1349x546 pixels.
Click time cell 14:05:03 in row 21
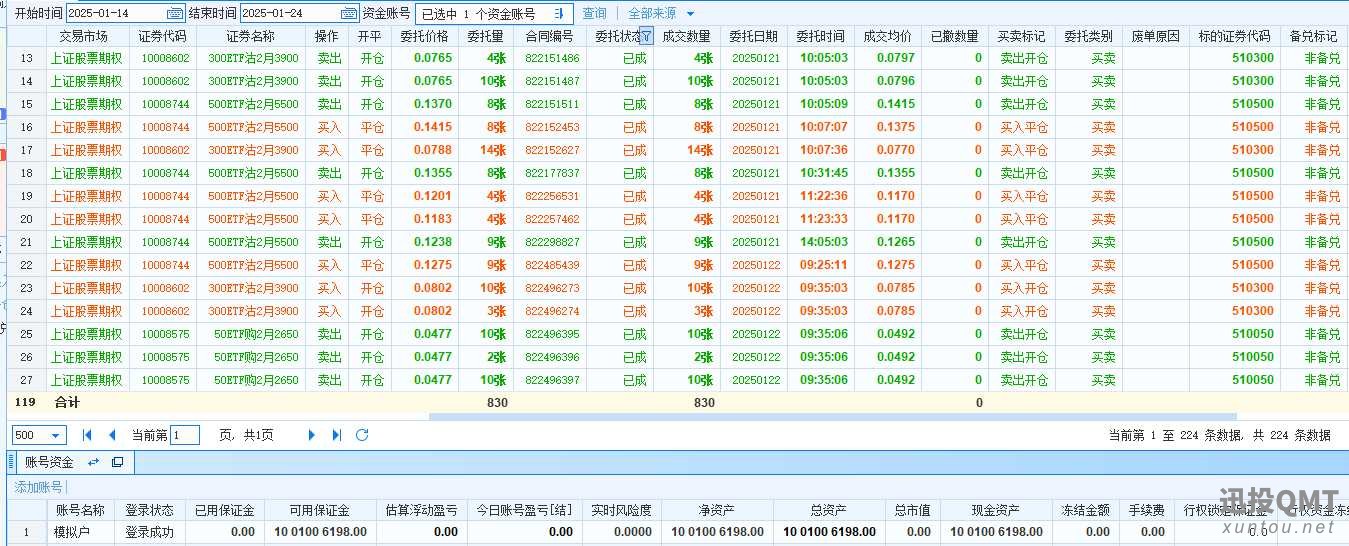tap(824, 242)
